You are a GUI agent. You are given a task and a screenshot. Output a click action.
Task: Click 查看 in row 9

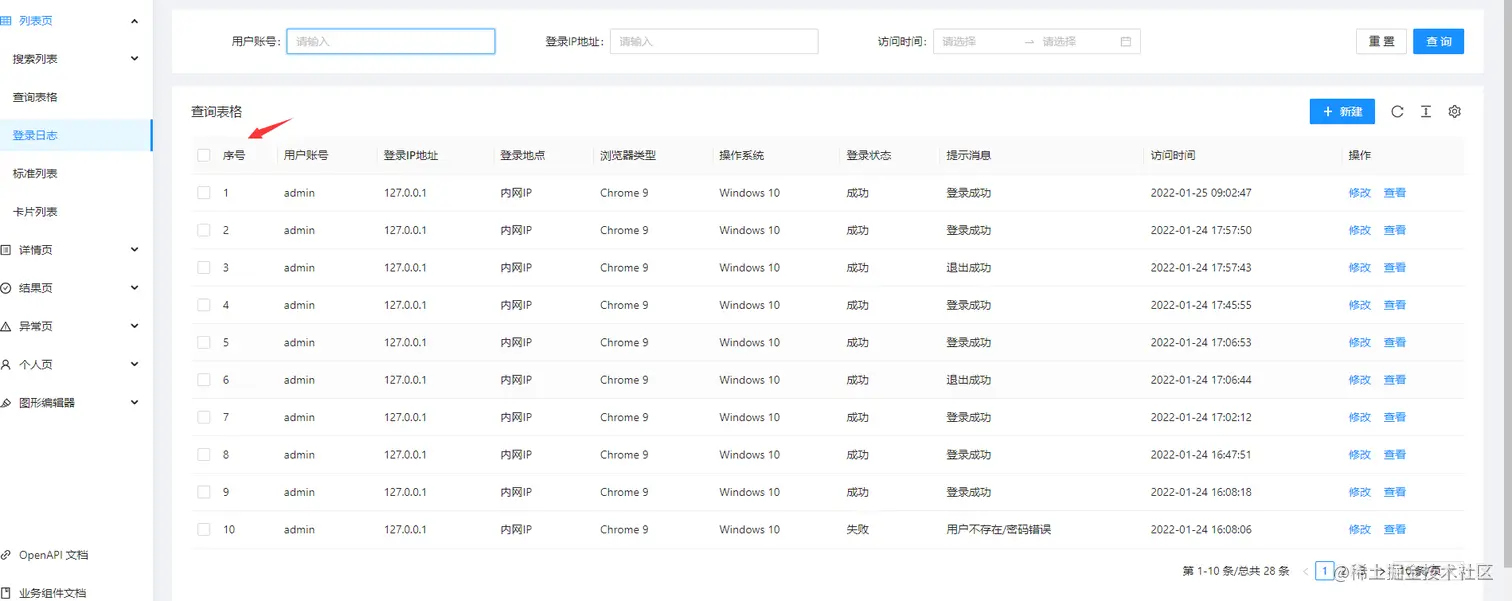pyautogui.click(x=1395, y=492)
